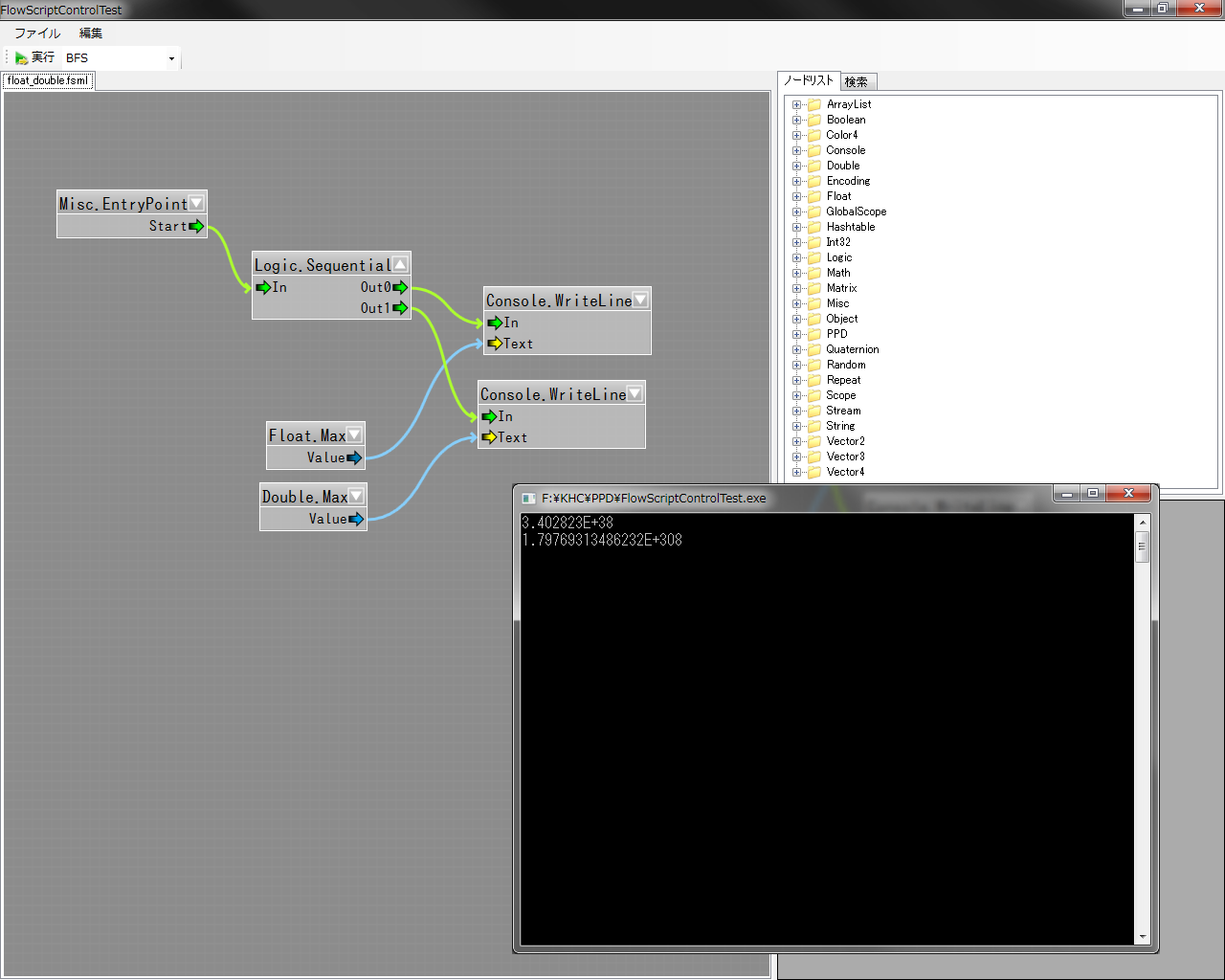Image resolution: width=1225 pixels, height=980 pixels.
Task: Click the Out0 port on Logic.Sequential
Action: (x=400, y=287)
